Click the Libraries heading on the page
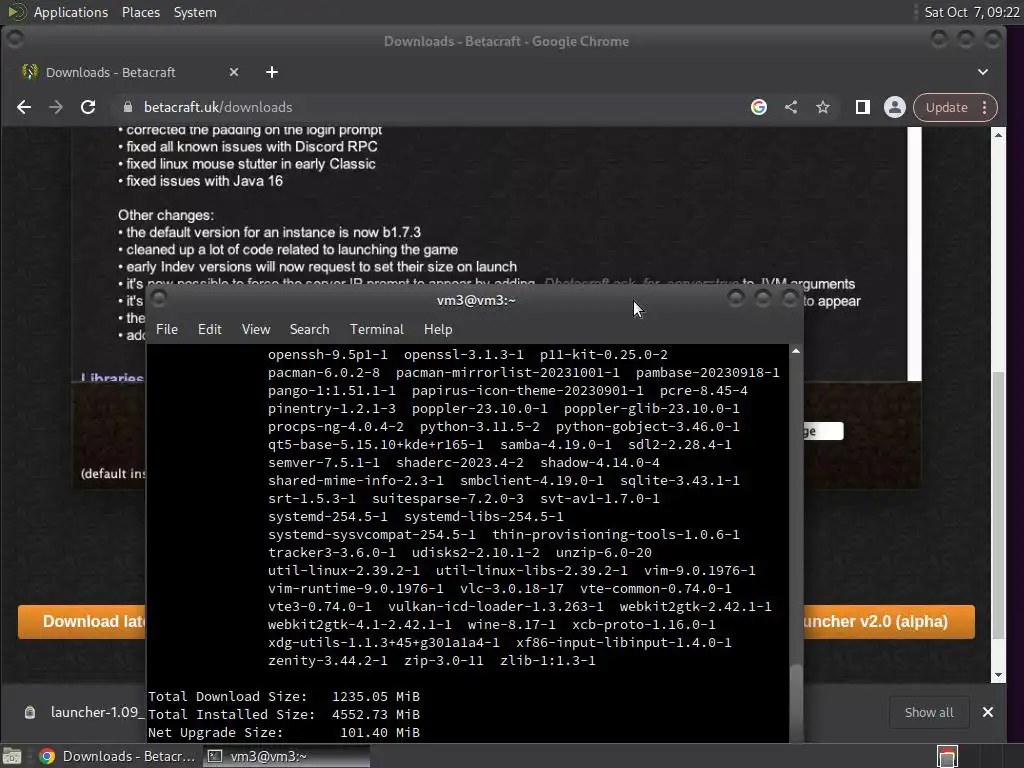The height and width of the screenshot is (768, 1024). coord(112,377)
